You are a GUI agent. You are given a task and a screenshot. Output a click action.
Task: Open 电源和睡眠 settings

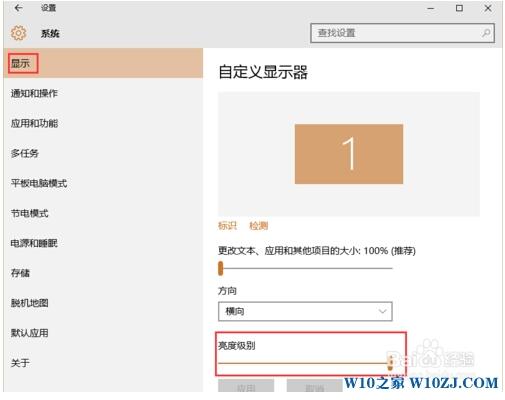click(34, 243)
